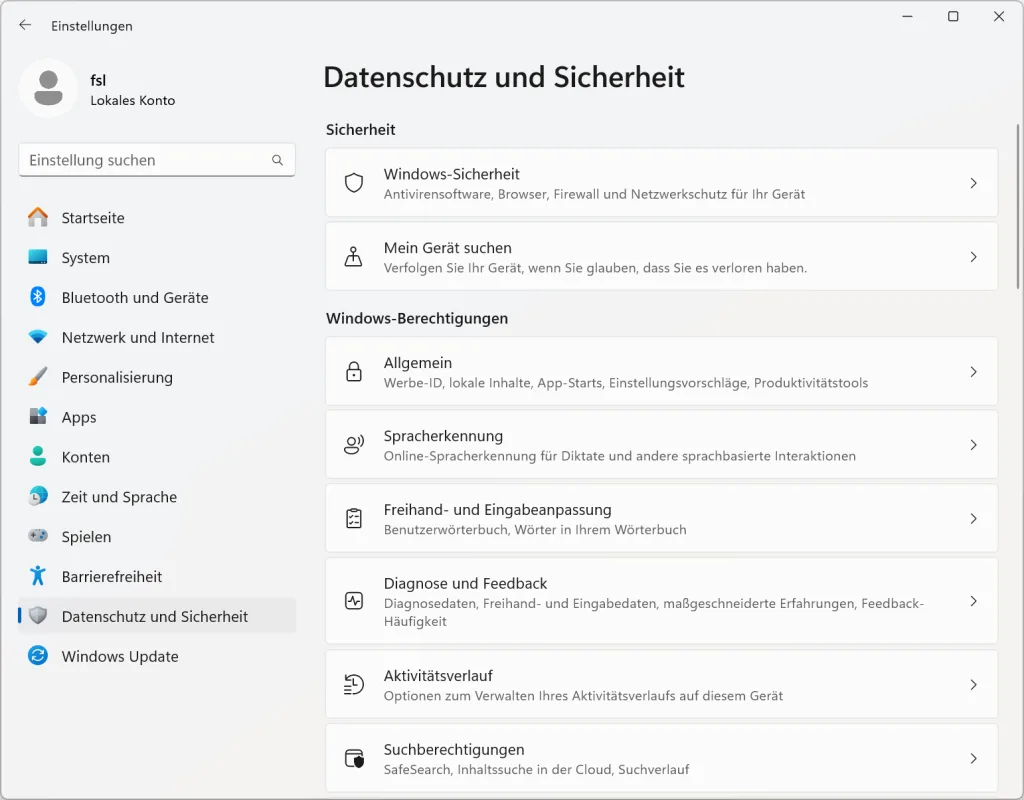The image size is (1024, 800).
Task: Go to Netzwerk und Internet
Action: click(x=137, y=338)
